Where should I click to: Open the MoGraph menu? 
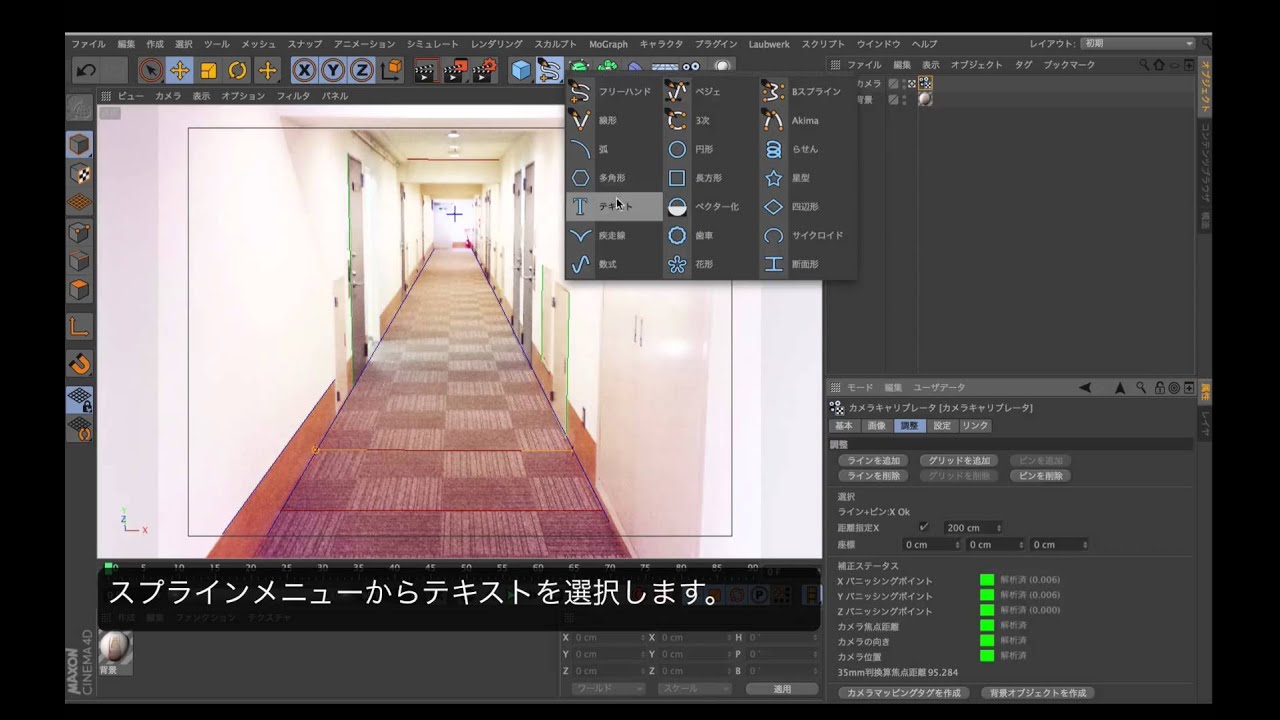click(x=608, y=44)
